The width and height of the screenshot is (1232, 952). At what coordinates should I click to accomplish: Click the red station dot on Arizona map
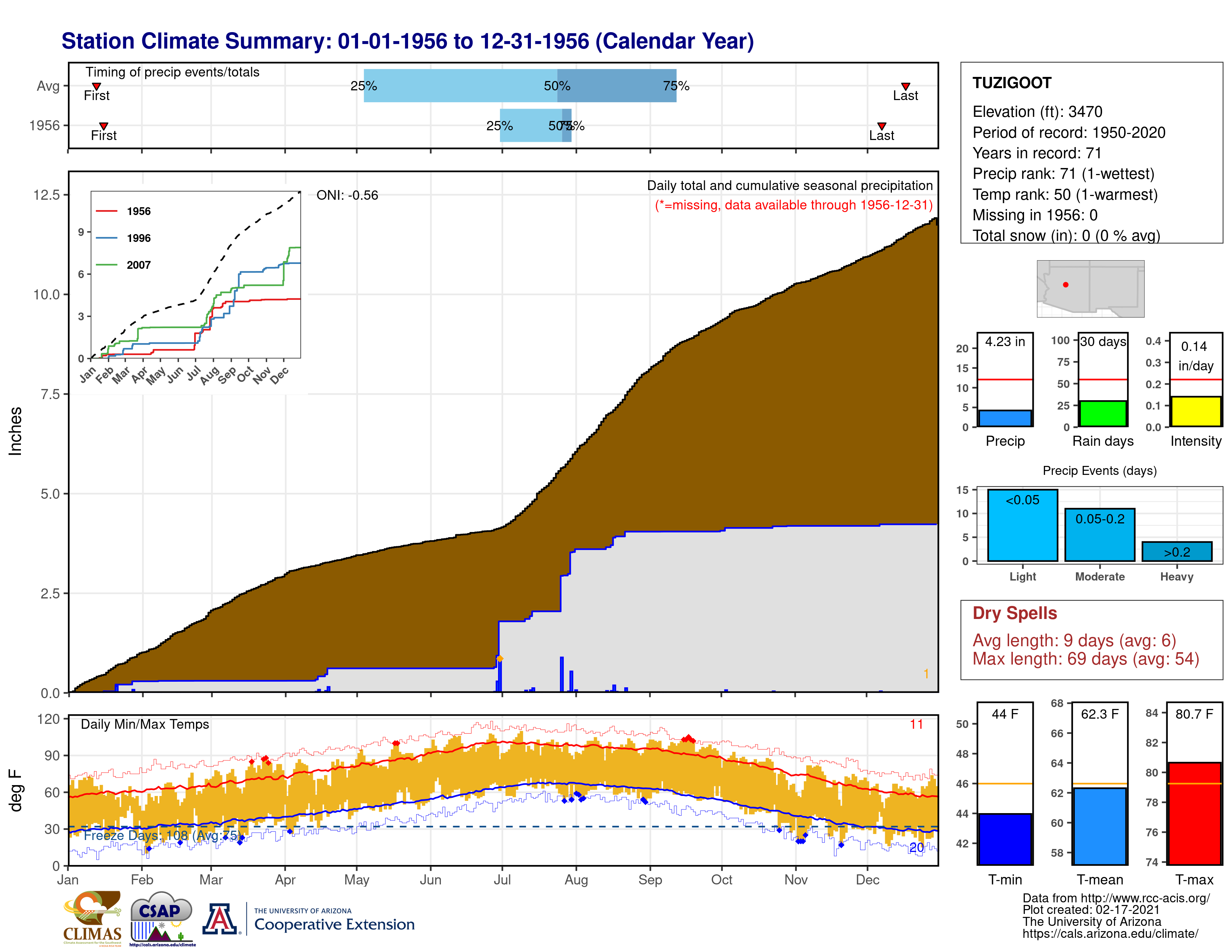(1065, 285)
